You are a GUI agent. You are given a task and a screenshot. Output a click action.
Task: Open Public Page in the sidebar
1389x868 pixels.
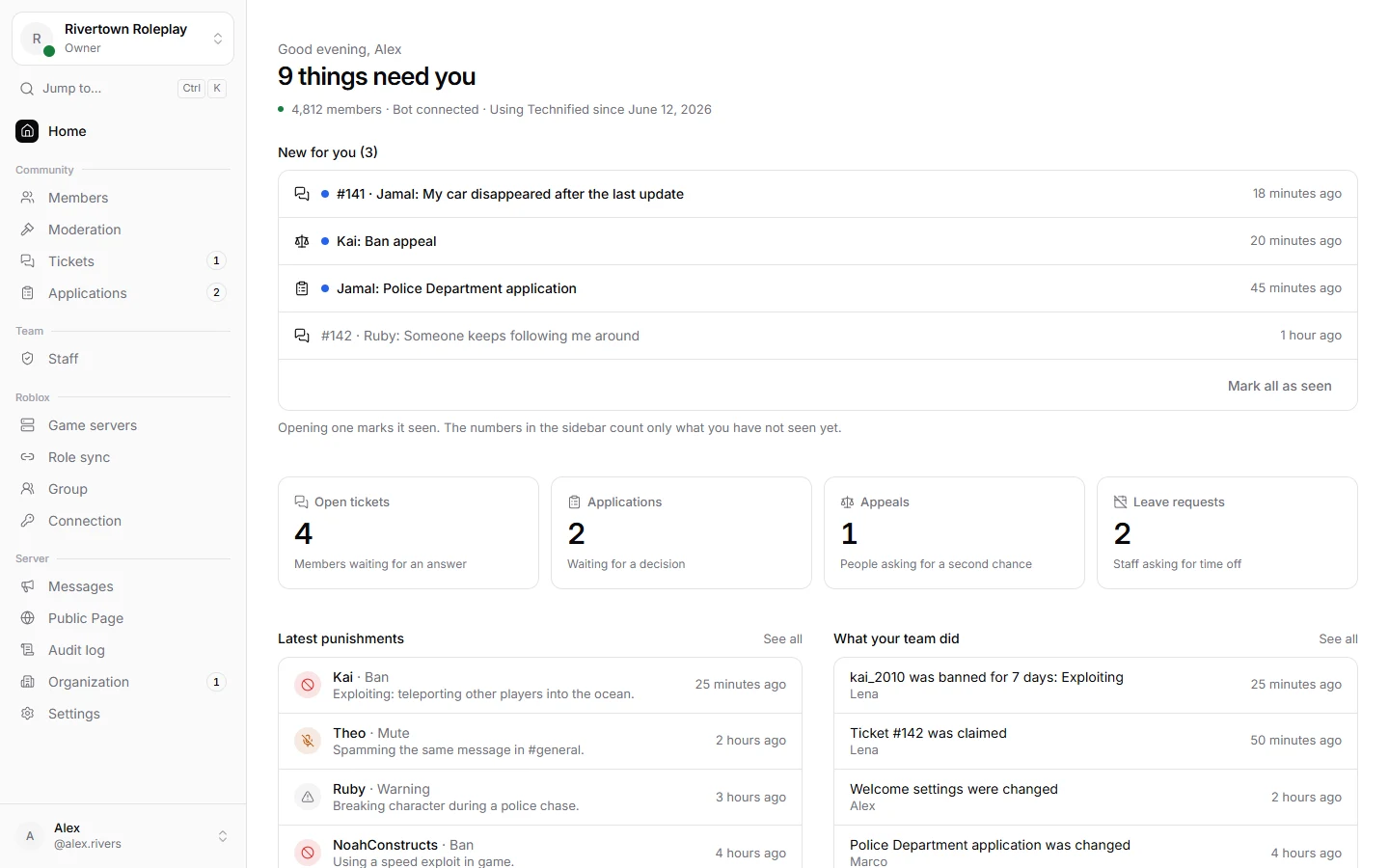click(123, 618)
